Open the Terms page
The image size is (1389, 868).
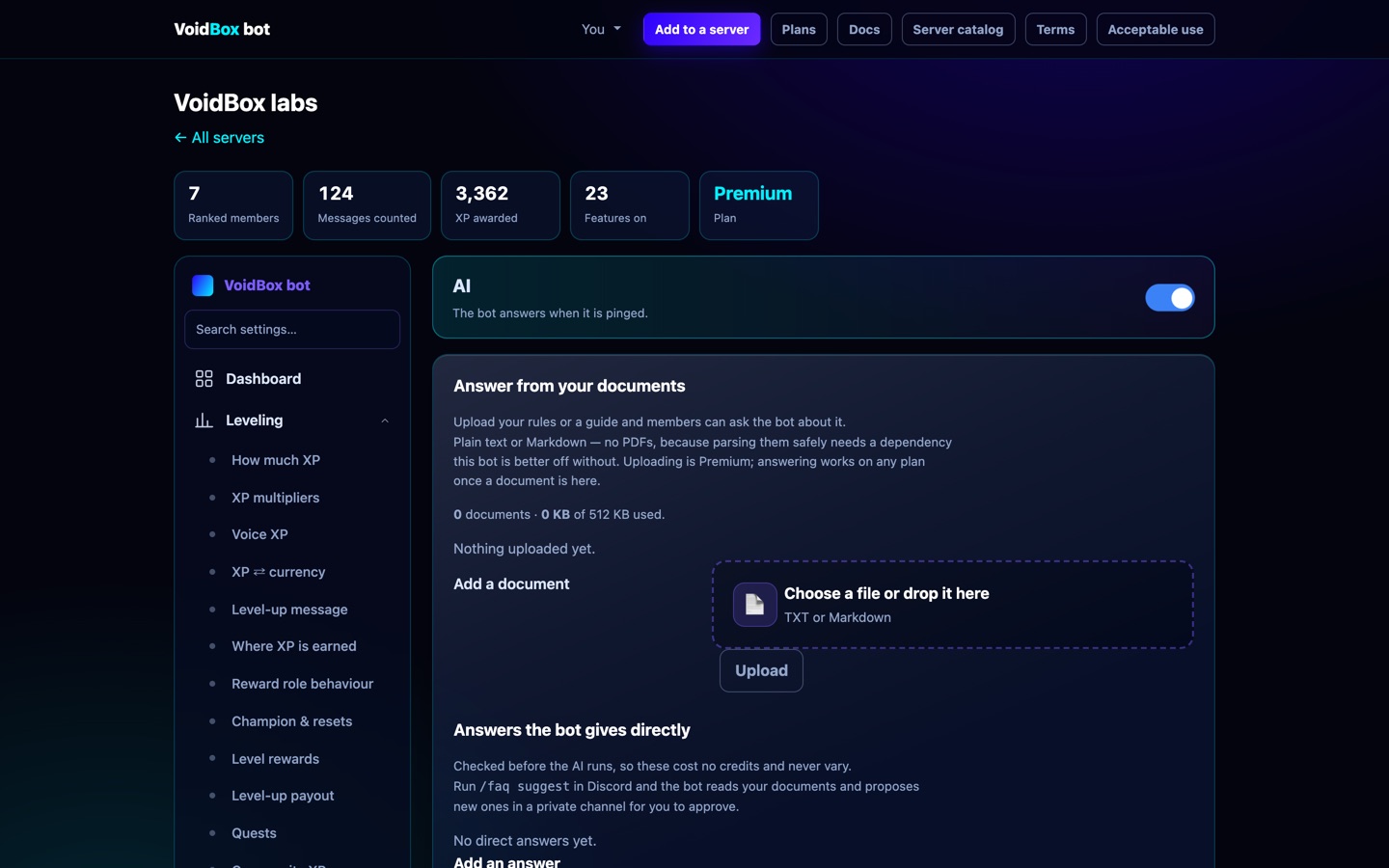tap(1055, 30)
